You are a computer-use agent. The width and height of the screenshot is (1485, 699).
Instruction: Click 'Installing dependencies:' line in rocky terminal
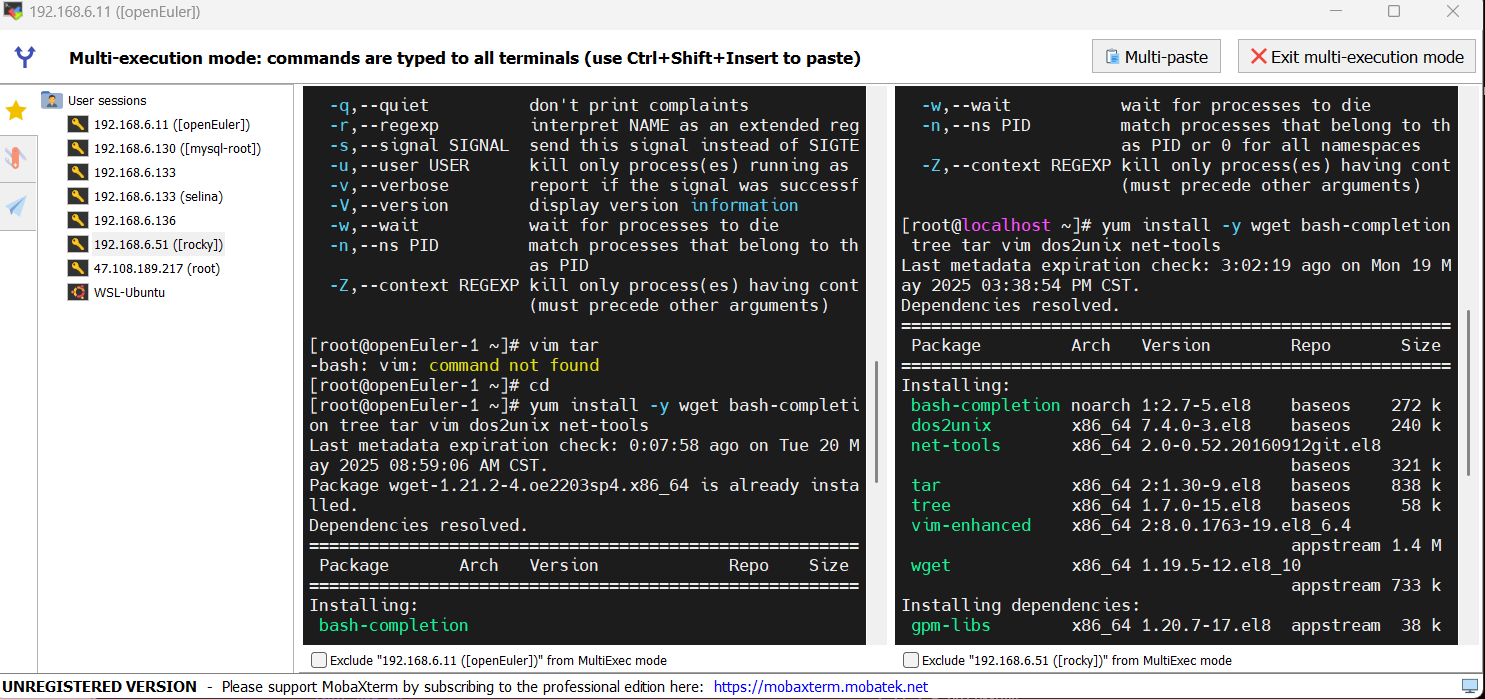click(x=1020, y=605)
